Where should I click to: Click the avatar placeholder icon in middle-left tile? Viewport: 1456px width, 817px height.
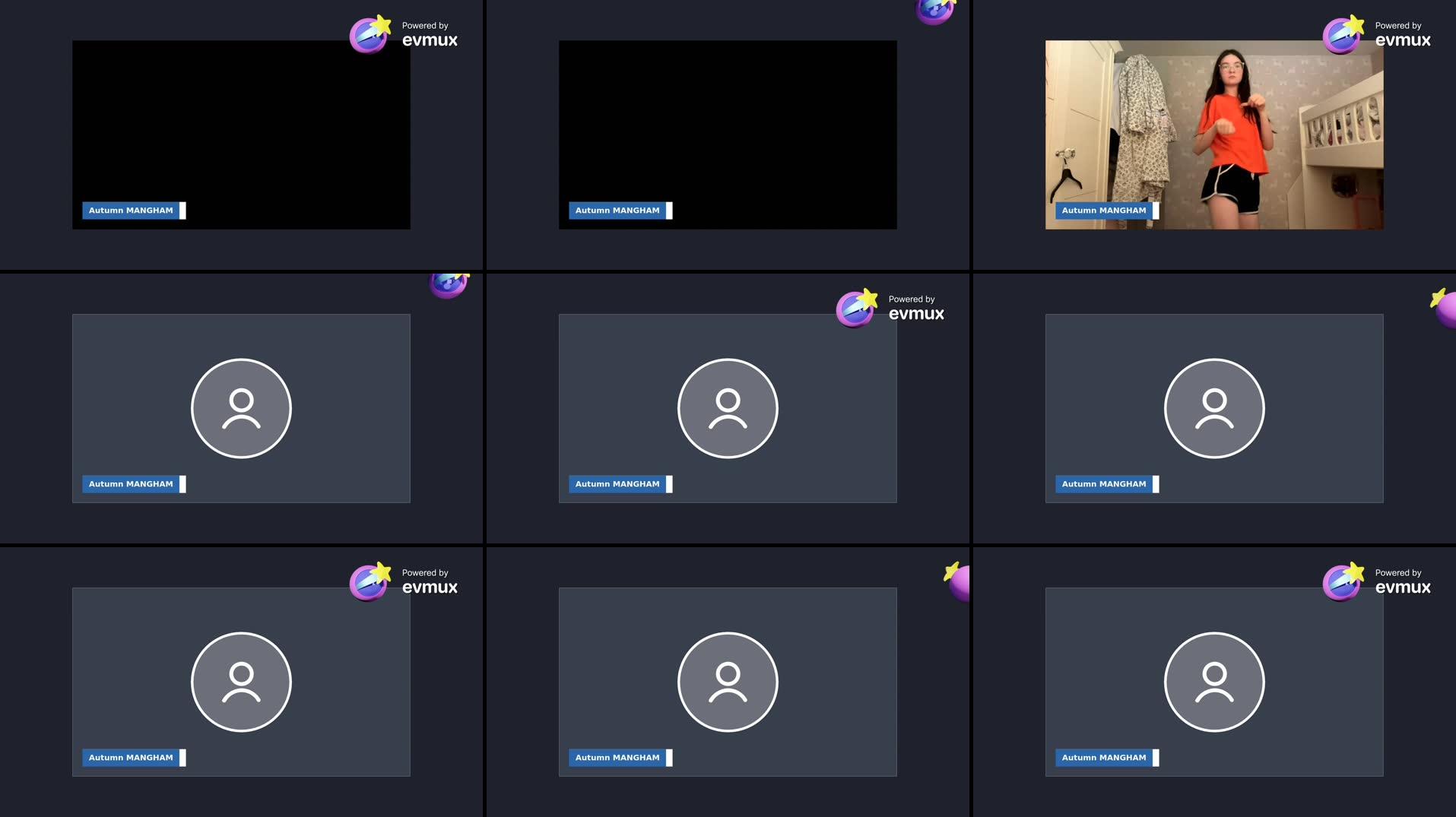[241, 408]
